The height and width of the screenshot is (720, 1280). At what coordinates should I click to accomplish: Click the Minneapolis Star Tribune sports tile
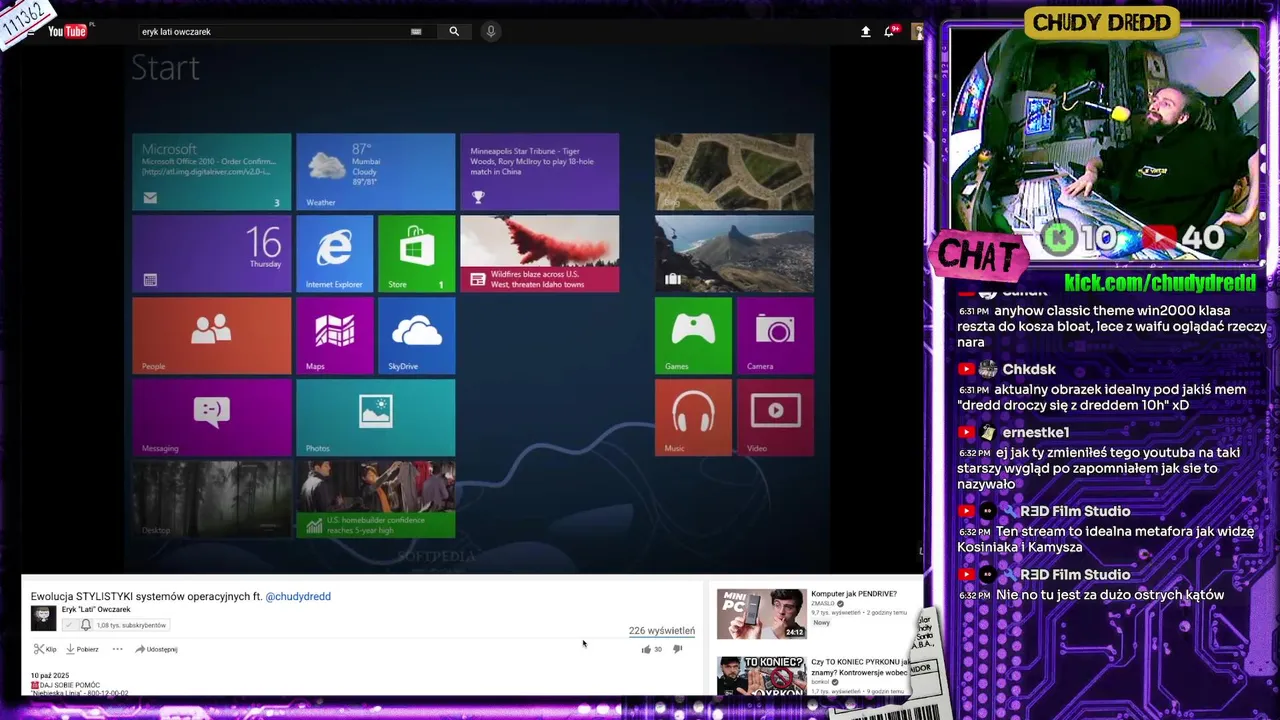point(539,172)
